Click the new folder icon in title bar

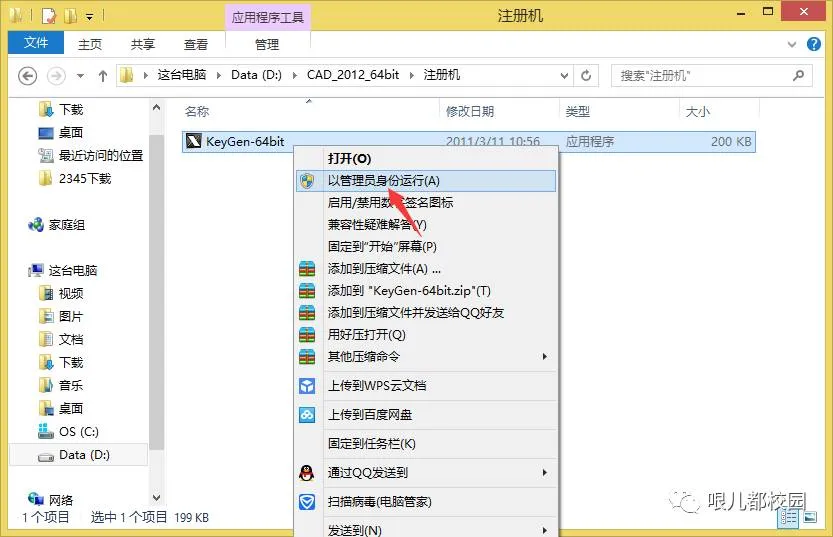pos(70,16)
